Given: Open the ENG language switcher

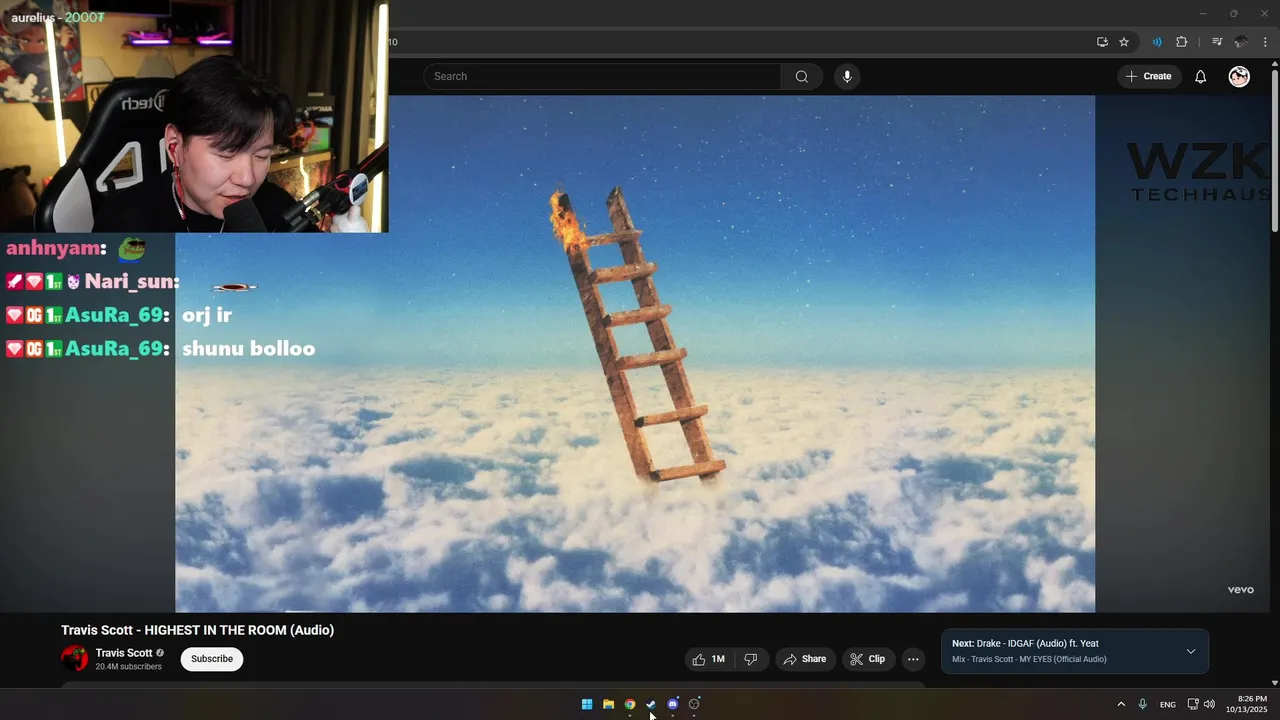Looking at the screenshot, I should tap(1168, 705).
